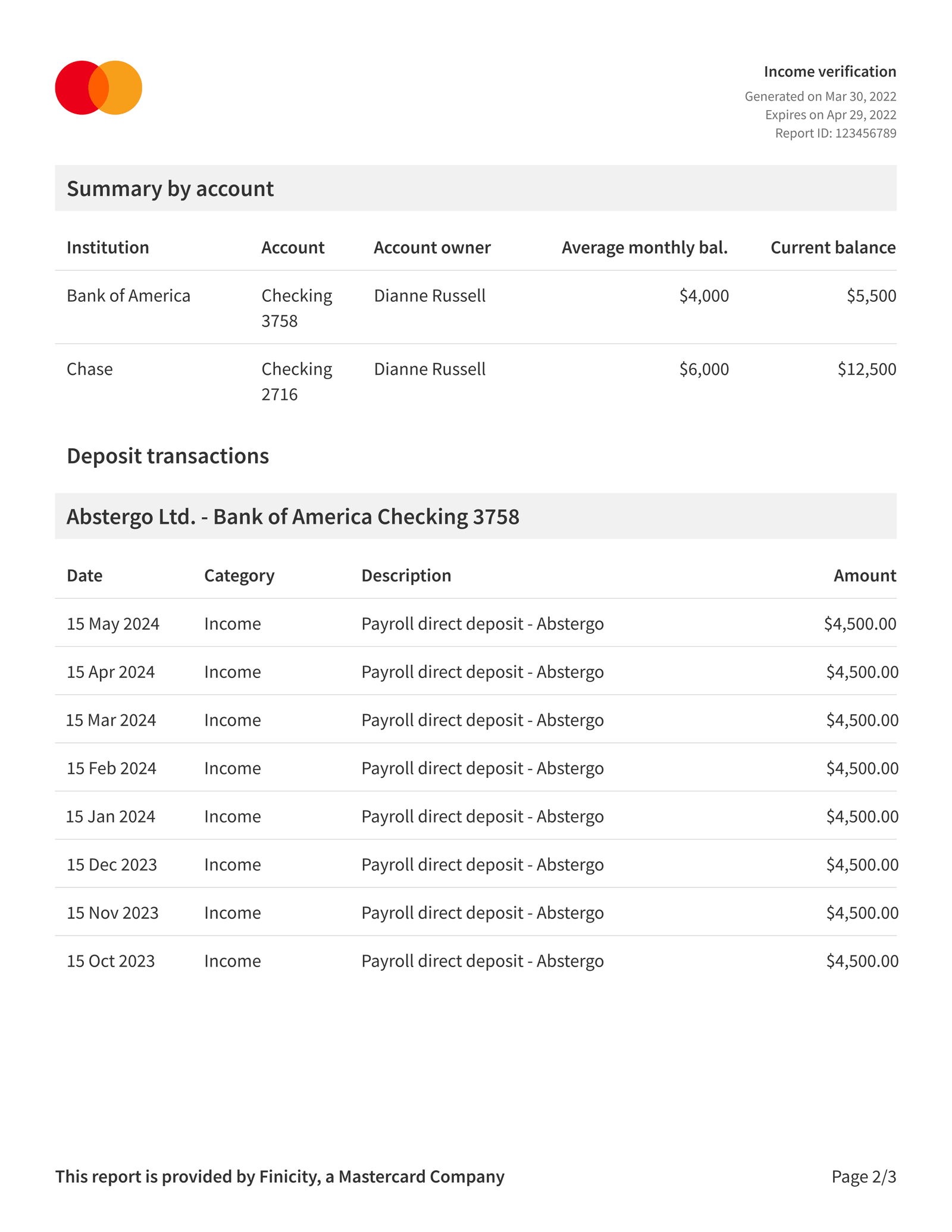
Task: Select the 15 May 2024 transaction row
Action: [416, 624]
